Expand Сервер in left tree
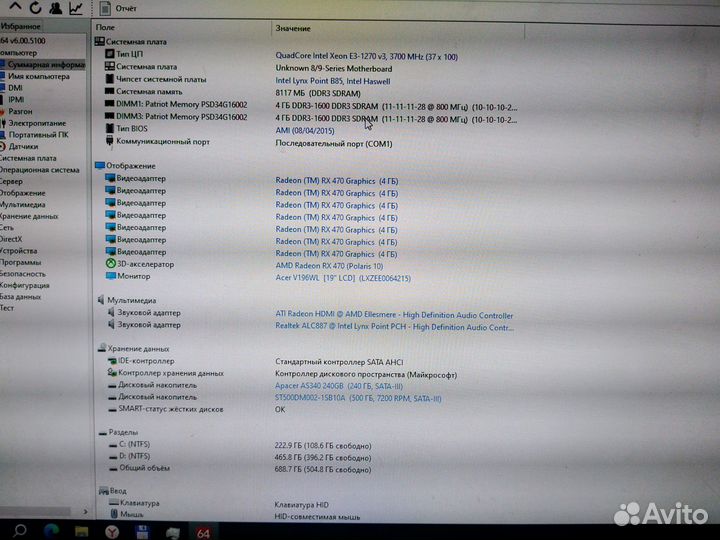This screenshot has width=720, height=540. click(11, 181)
